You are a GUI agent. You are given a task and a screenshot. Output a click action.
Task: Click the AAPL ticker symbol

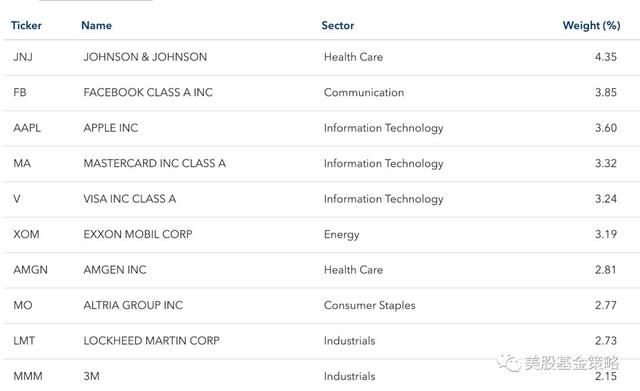point(27,128)
